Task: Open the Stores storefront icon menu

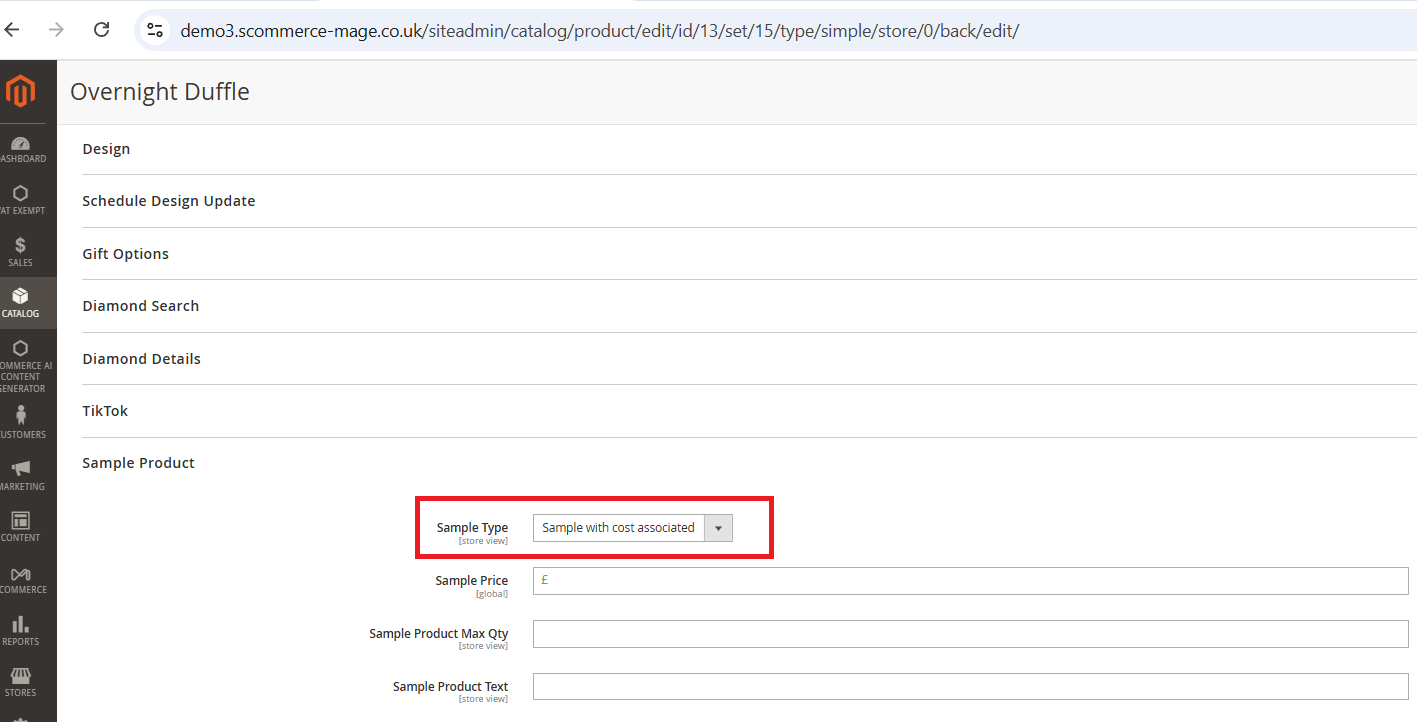Action: [20, 681]
